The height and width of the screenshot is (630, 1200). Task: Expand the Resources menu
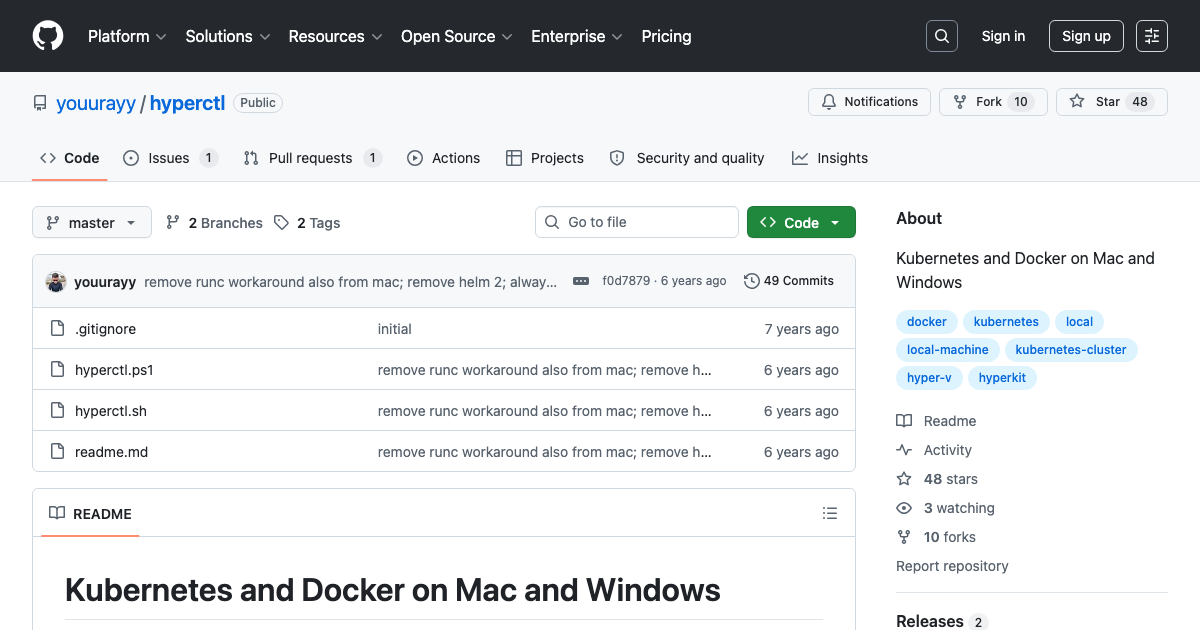[x=336, y=36]
